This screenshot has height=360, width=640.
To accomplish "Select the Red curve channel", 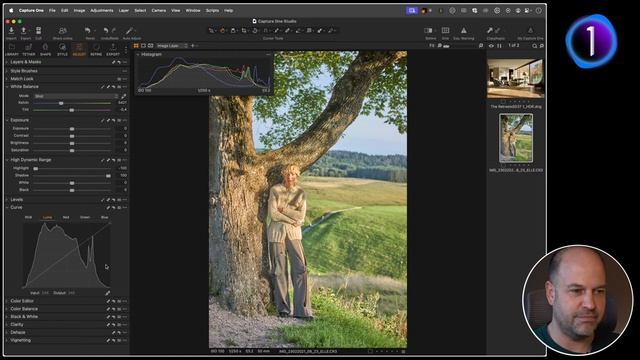I will coord(66,218).
